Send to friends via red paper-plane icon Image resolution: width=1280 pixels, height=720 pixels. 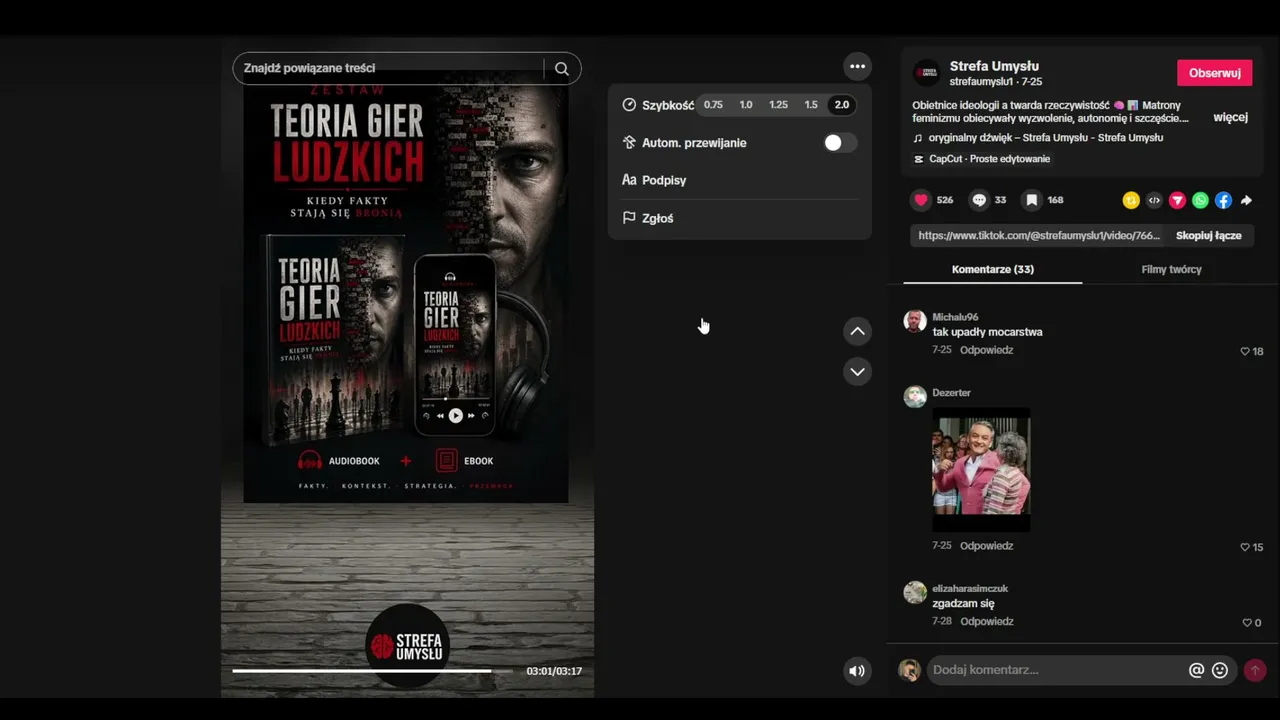coord(1177,200)
